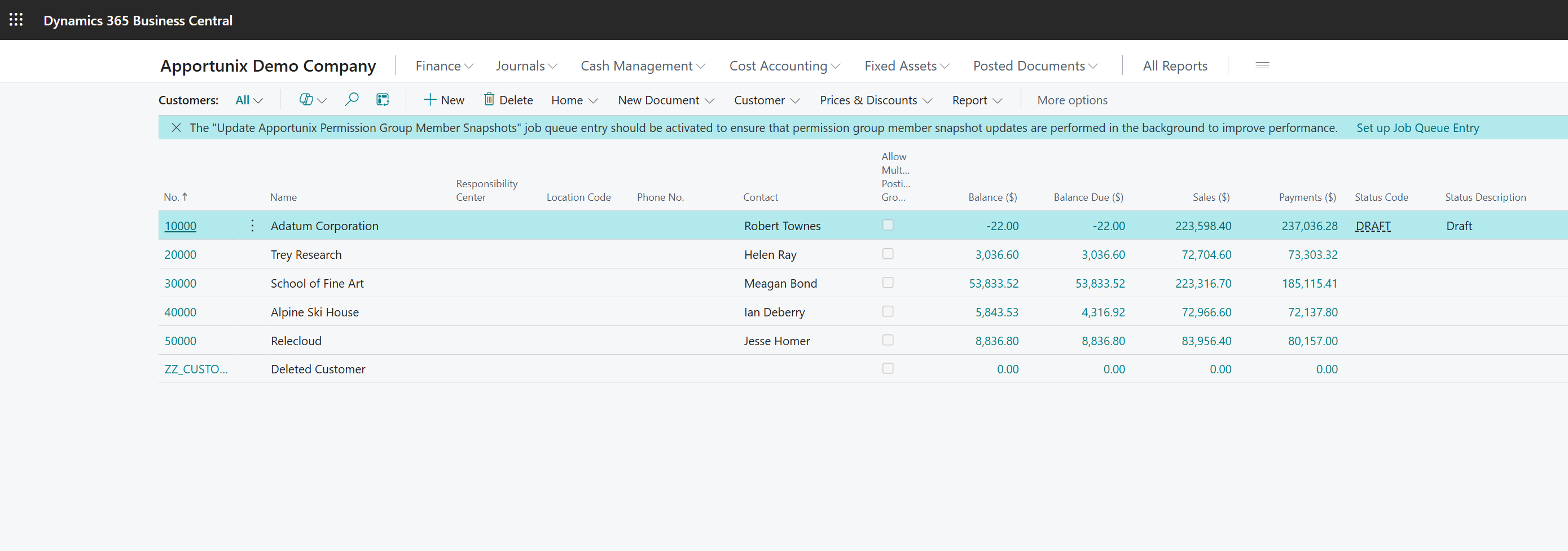
Task: Open row options for Adatum Corporation
Action: pyautogui.click(x=252, y=226)
